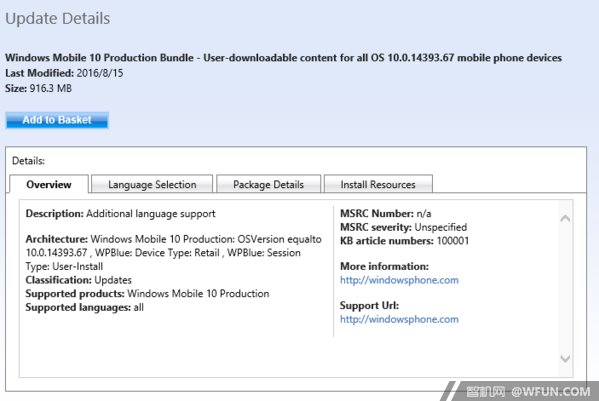Click the Details: label
This screenshot has width=599, height=401.
28,161
